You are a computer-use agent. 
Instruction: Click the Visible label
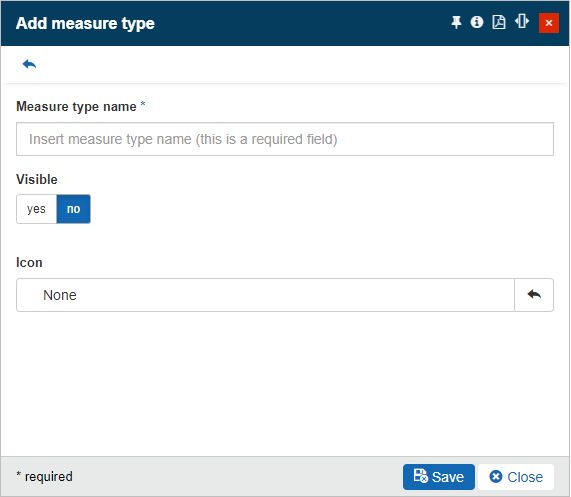[x=37, y=180]
